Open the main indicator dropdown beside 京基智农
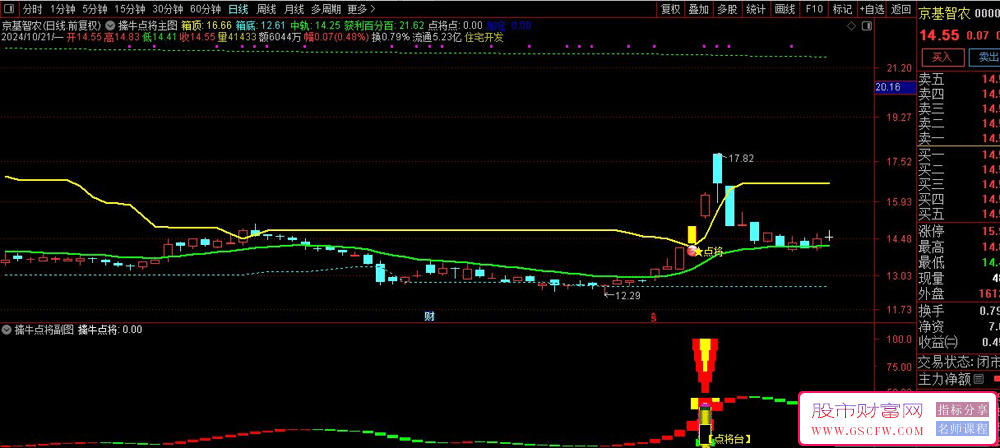The image size is (1000, 448). pyautogui.click(x=110, y=26)
